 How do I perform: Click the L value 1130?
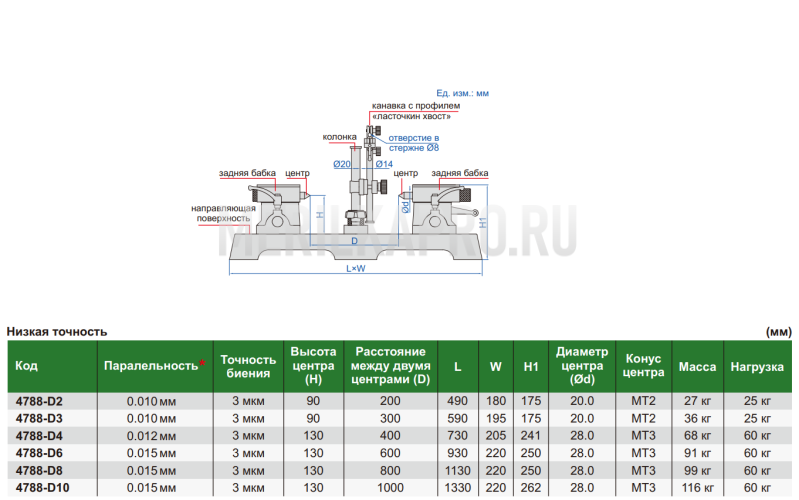[x=458, y=470]
